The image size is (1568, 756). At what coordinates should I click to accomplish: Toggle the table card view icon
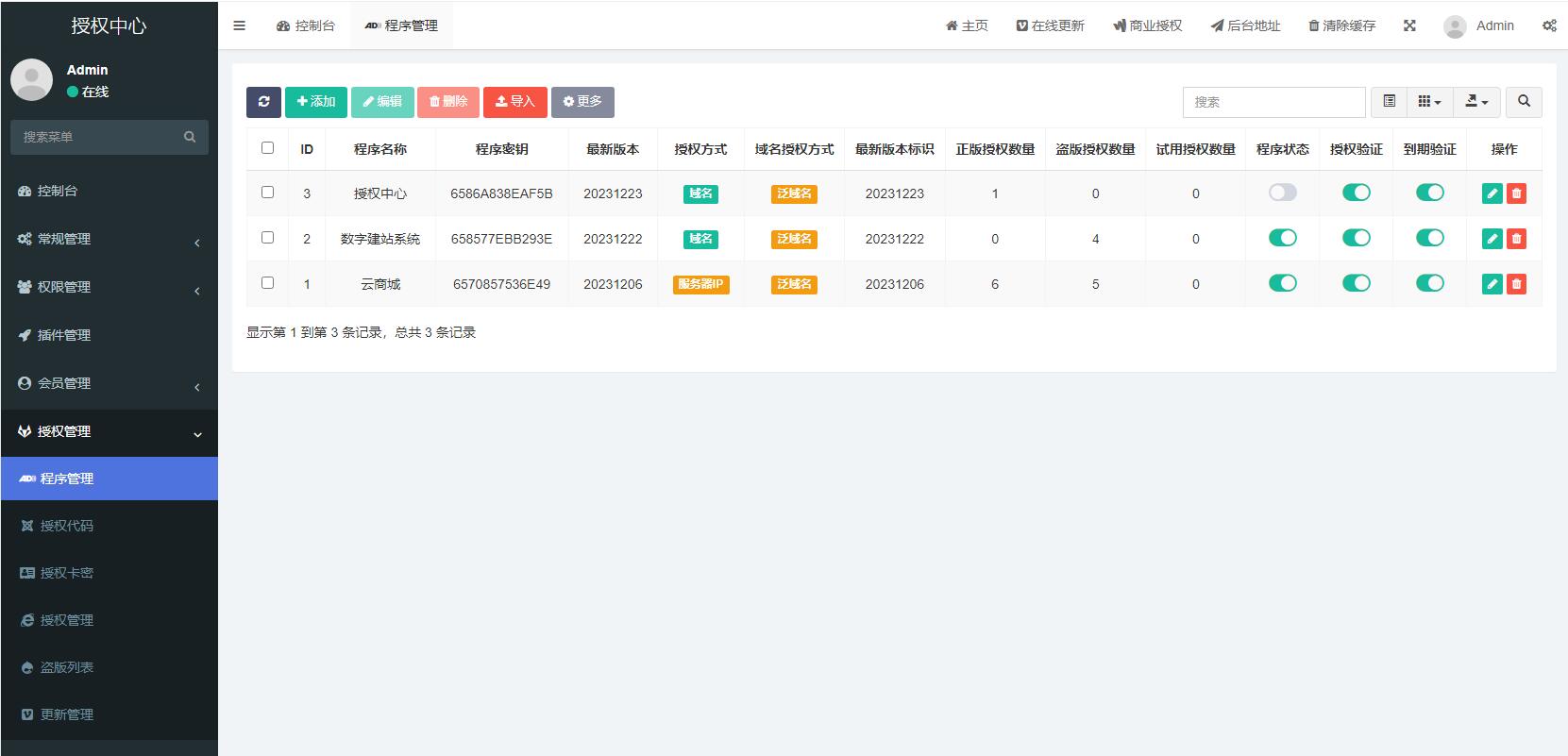click(x=1389, y=102)
